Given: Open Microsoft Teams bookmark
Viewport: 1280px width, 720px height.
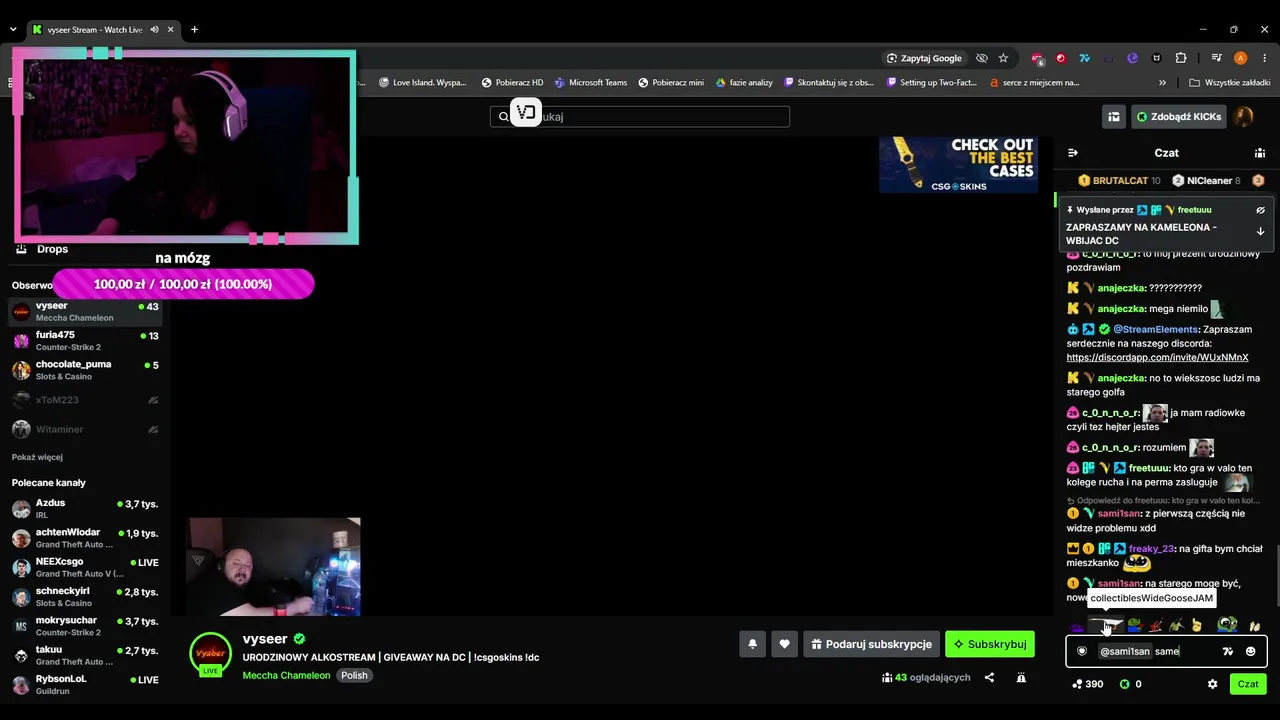Looking at the screenshot, I should coord(591,83).
